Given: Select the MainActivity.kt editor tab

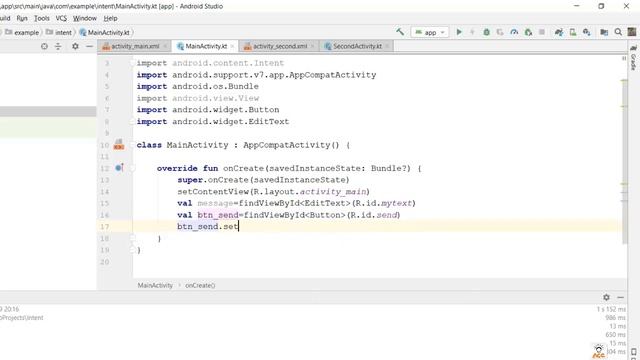Looking at the screenshot, I should [206, 47].
